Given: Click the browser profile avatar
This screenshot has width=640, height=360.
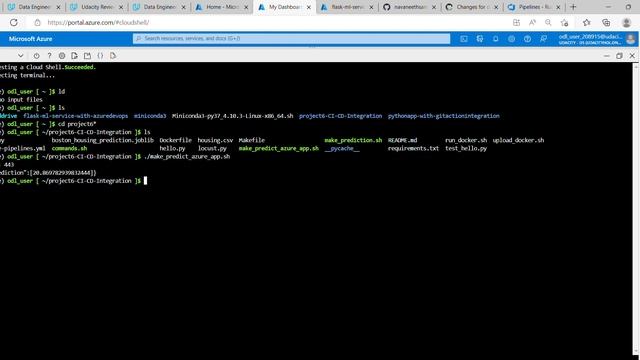Looking at the screenshot, I should pyautogui.click(x=627, y=22).
